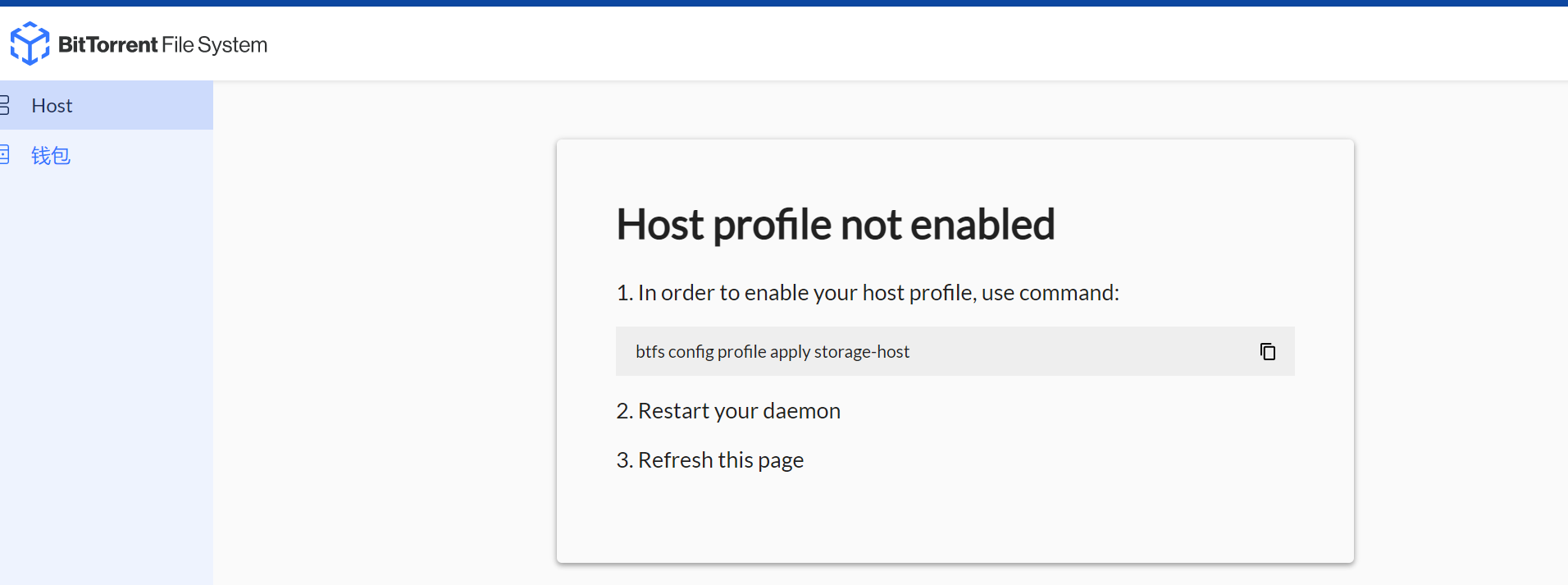Click the word "btfs" in command box

(x=650, y=352)
